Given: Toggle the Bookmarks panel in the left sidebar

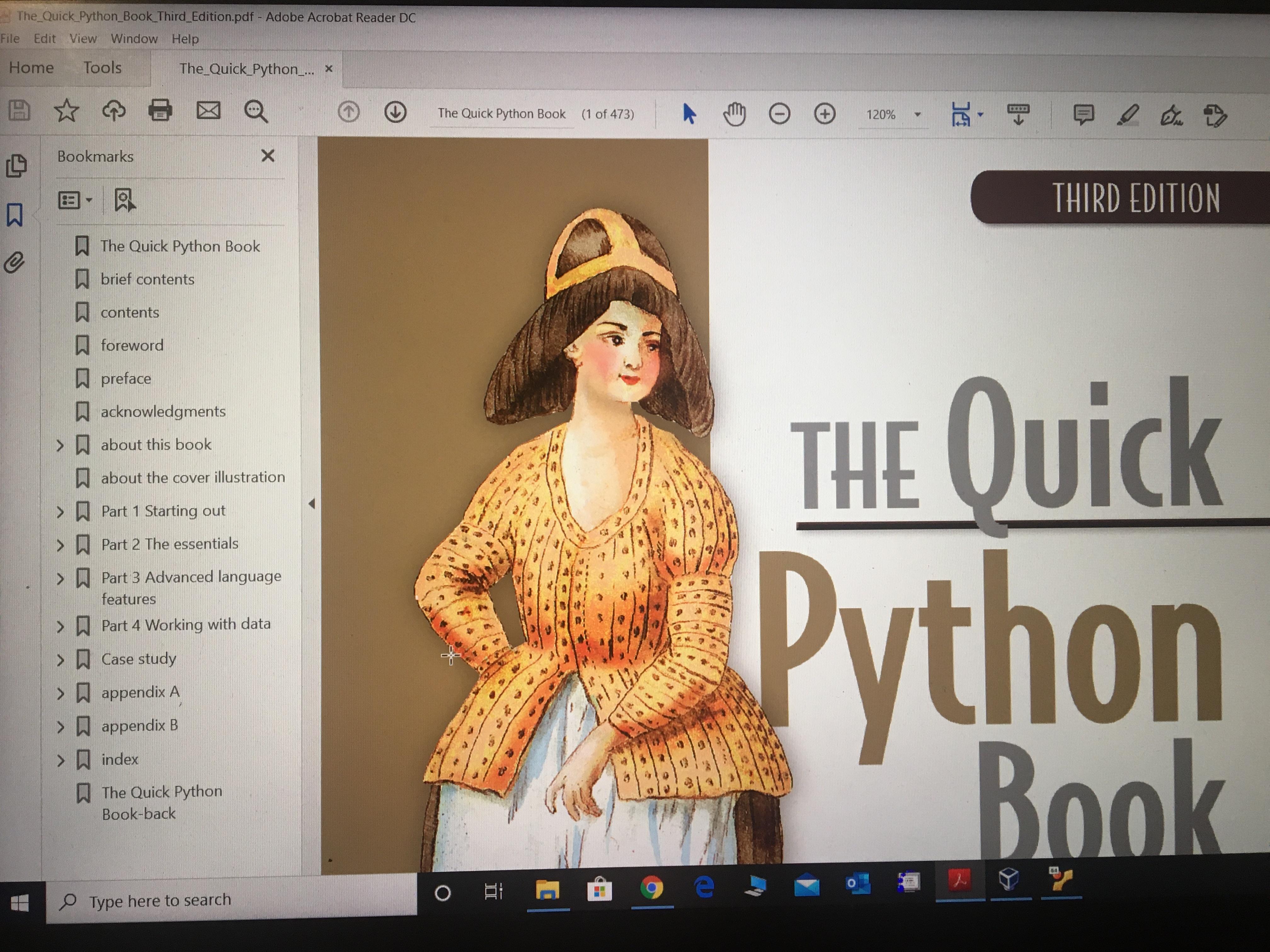Looking at the screenshot, I should click(15, 215).
